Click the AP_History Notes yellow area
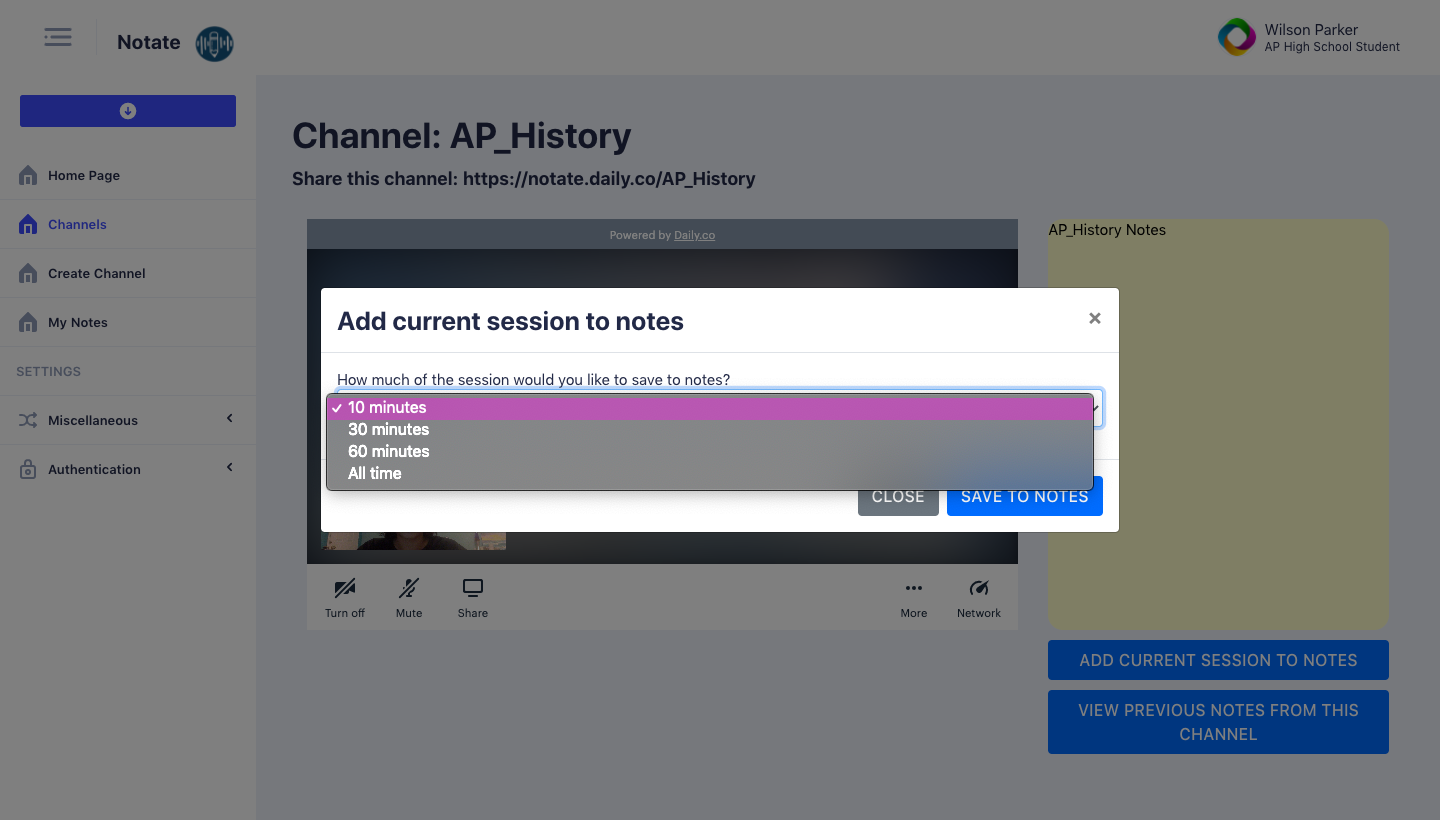The image size is (1440, 820). (x=1218, y=424)
